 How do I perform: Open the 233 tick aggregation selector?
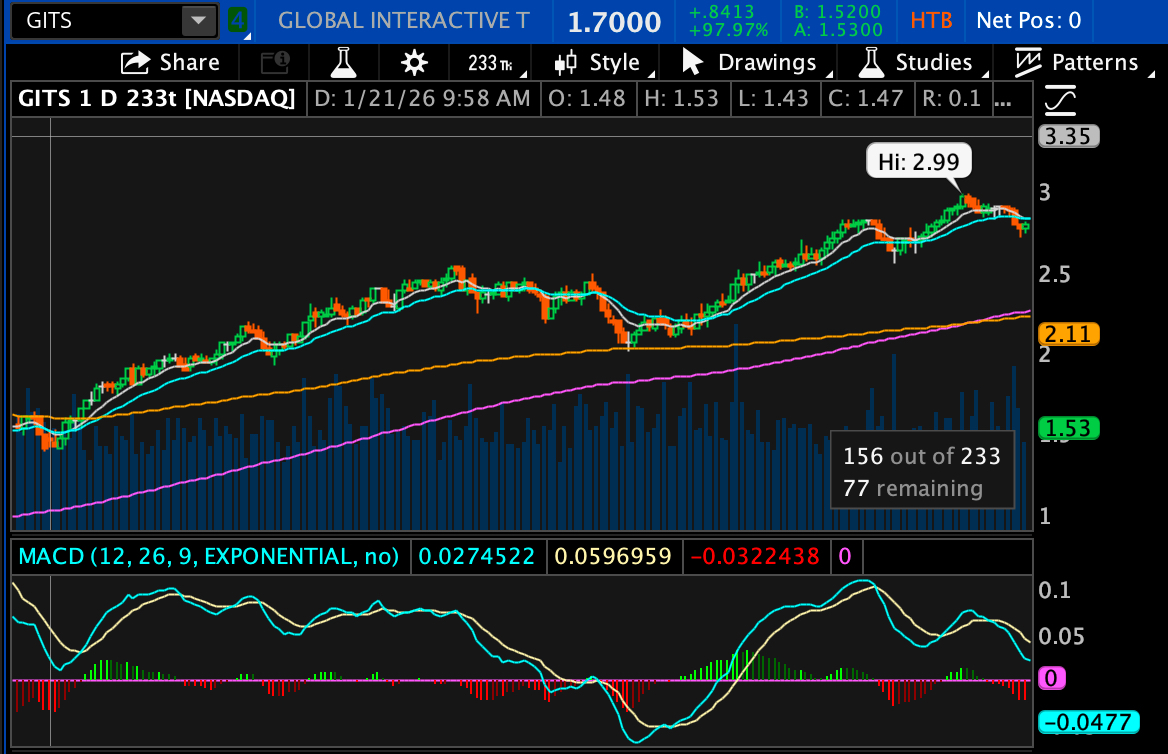[491, 63]
